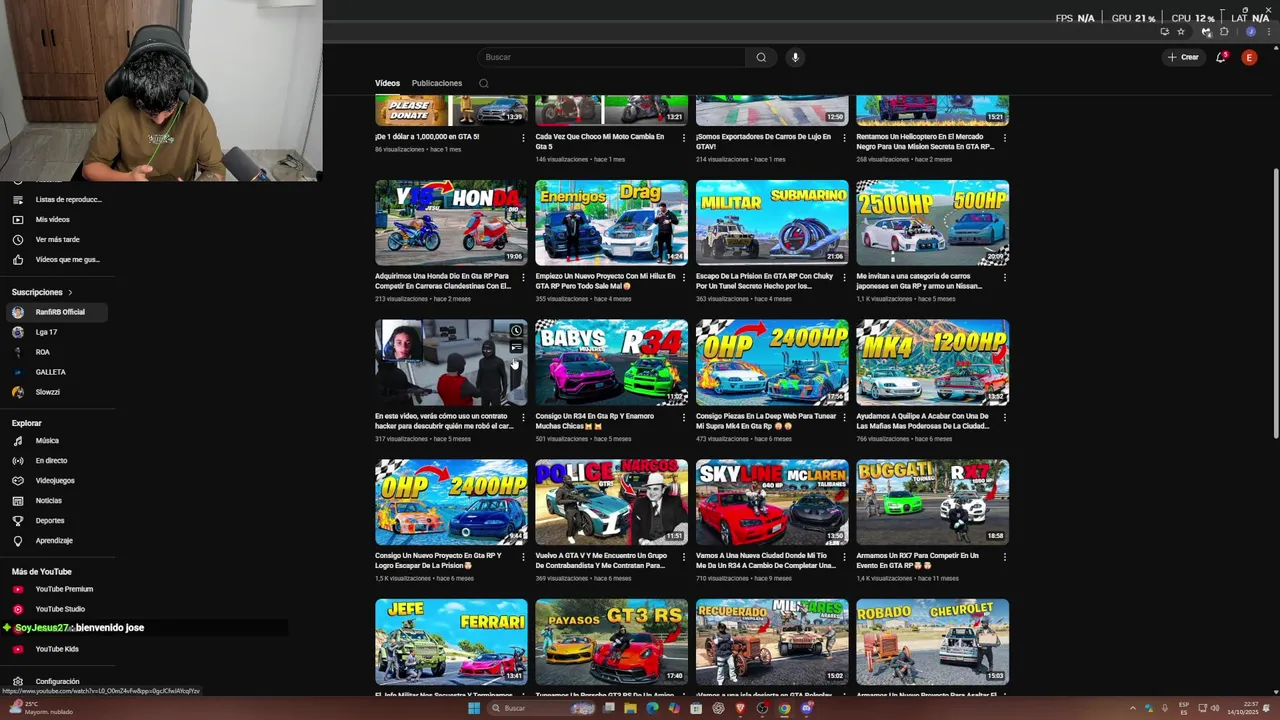
Task: Open options for 'Escapo De La Prision' video
Action: click(844, 277)
